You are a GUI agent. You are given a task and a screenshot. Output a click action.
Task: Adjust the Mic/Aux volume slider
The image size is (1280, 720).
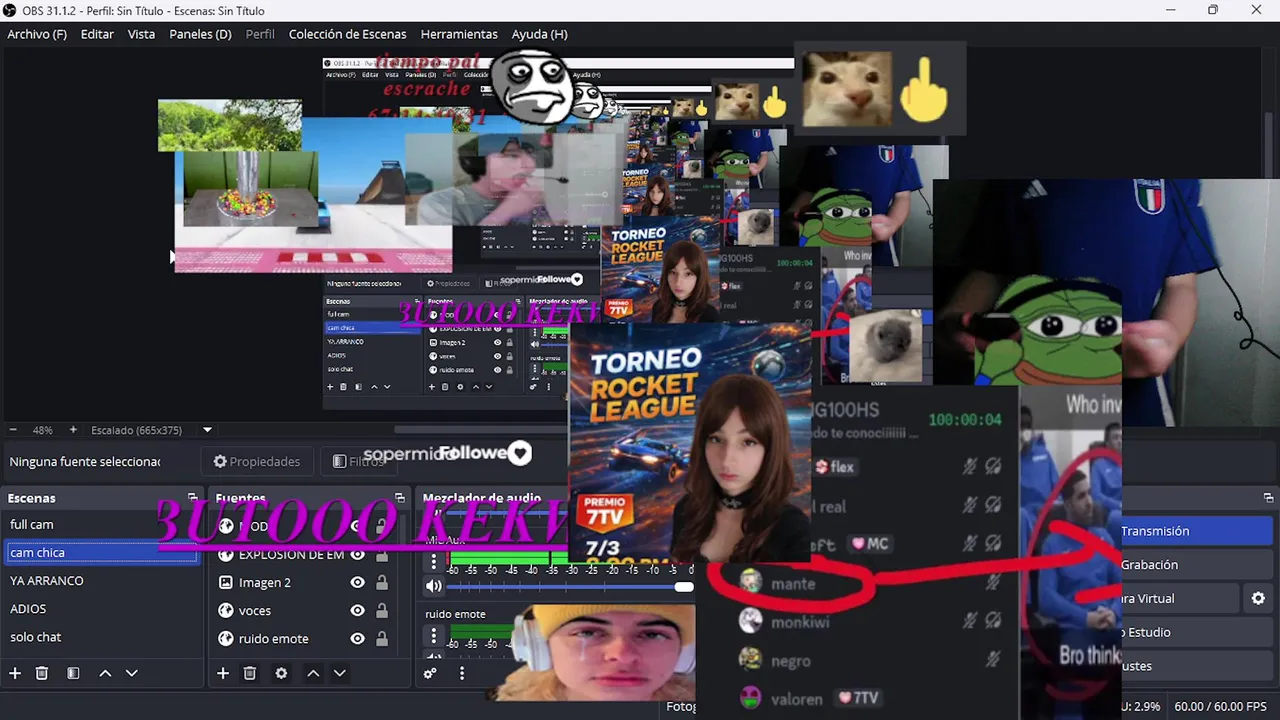684,587
